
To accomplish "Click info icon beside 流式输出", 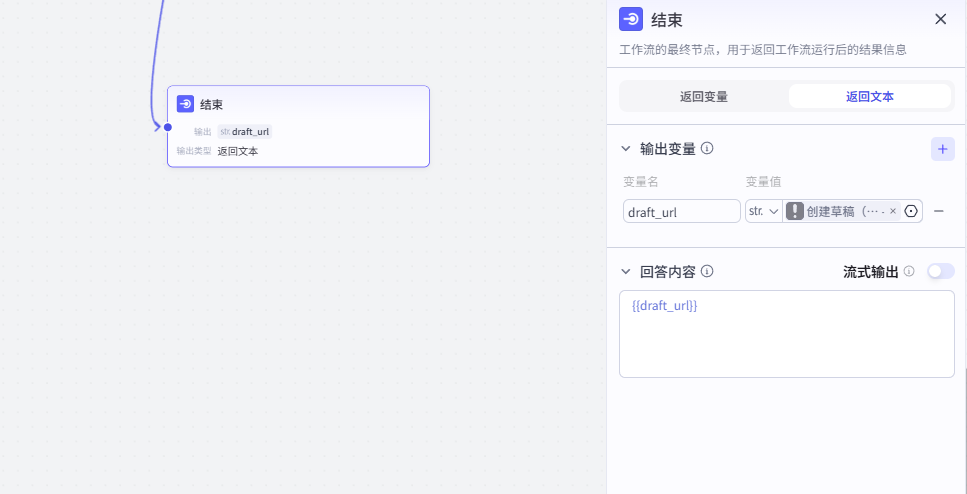I will tap(909, 271).
